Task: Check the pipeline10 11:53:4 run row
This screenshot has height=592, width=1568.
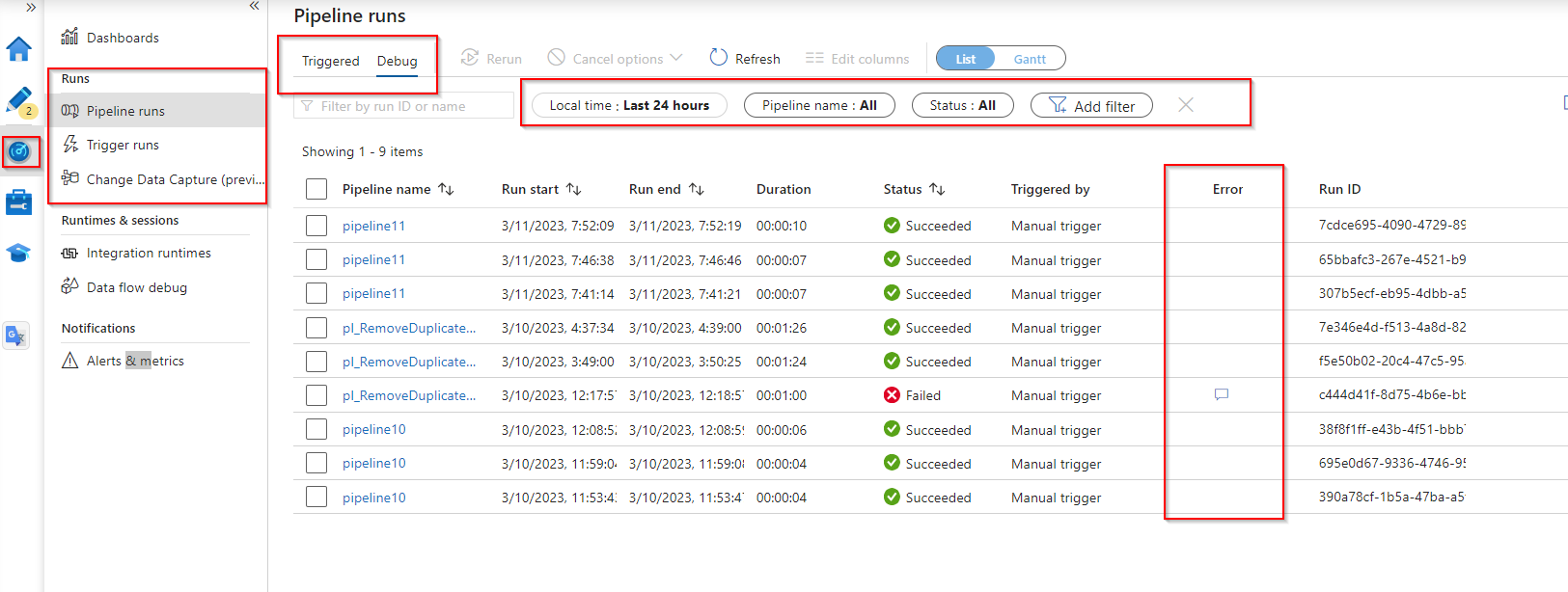Action: (x=316, y=497)
